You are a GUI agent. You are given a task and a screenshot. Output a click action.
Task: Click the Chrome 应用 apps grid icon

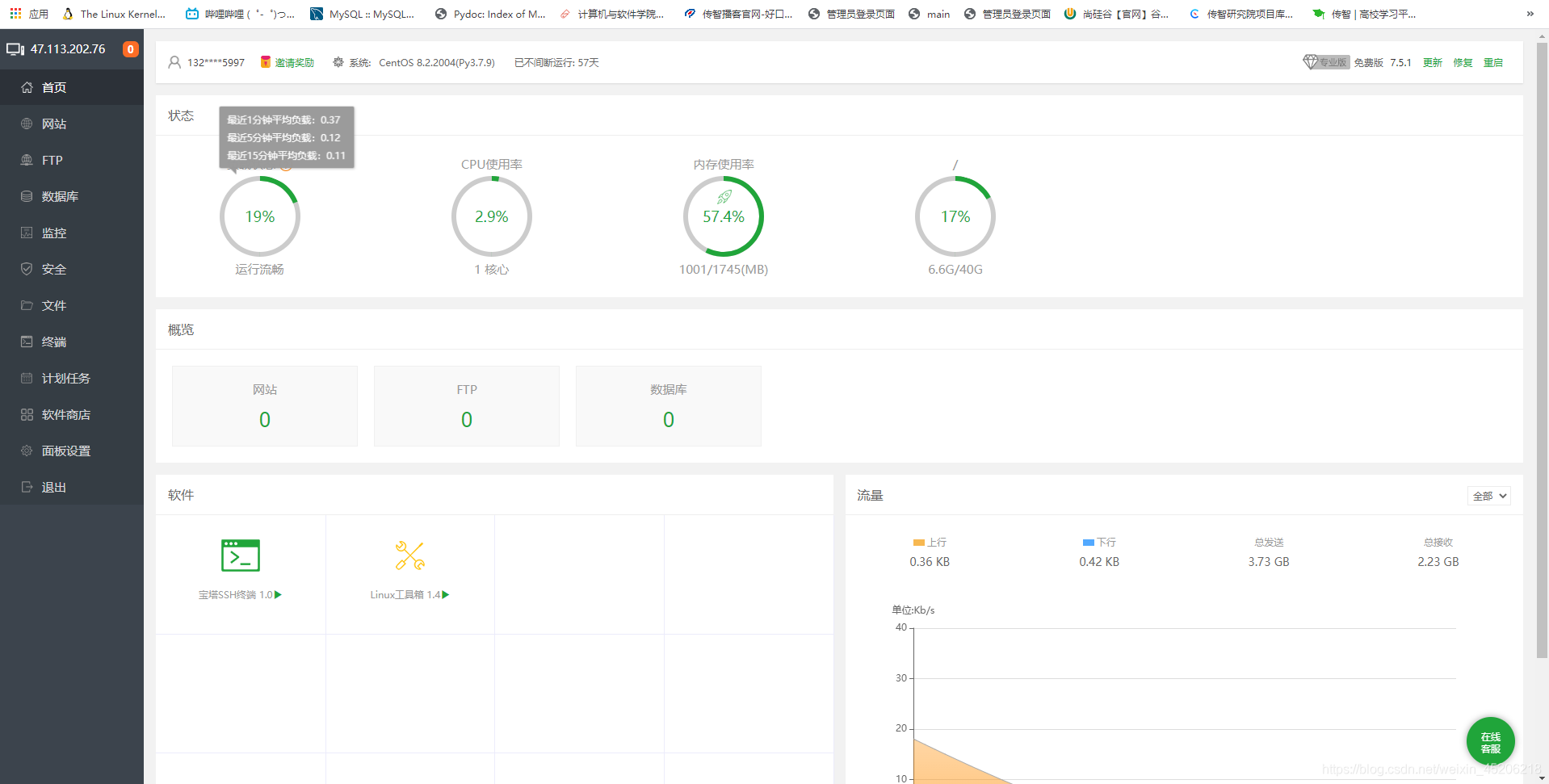pyautogui.click(x=15, y=14)
